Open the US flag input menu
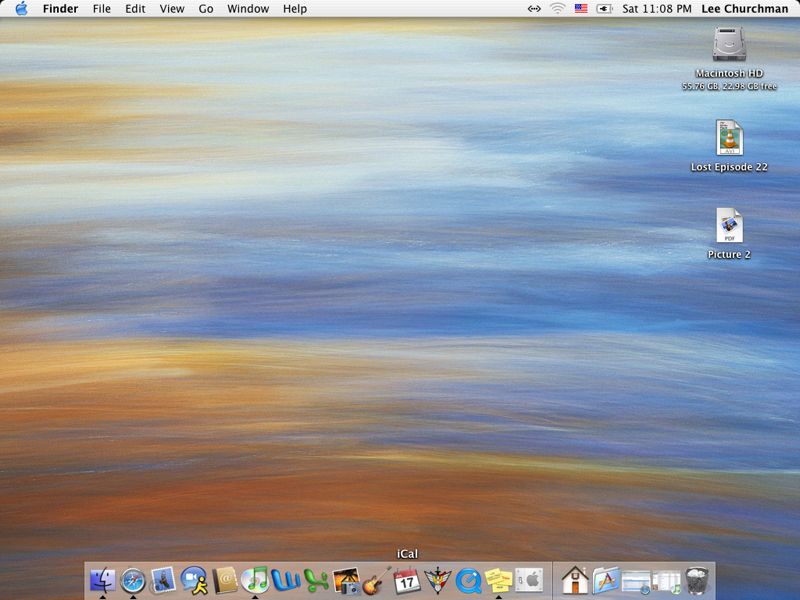Viewport: 800px width, 600px height. click(x=581, y=9)
